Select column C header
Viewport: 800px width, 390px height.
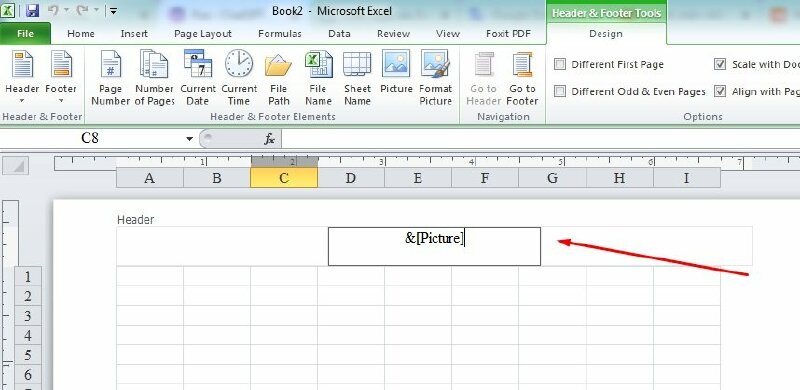(284, 178)
